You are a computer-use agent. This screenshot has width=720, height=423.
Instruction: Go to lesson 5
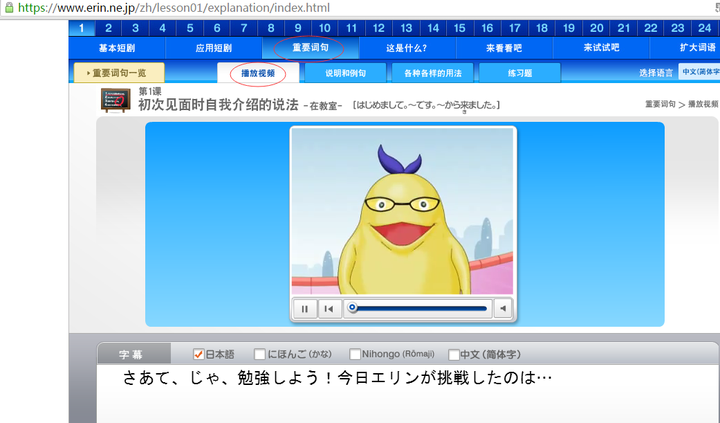click(x=190, y=28)
